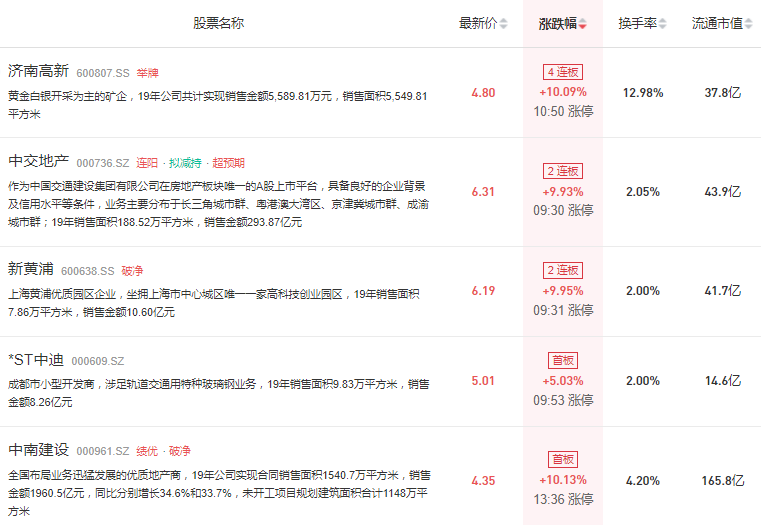Open the *ST中迪 stock link

[x=36, y=360]
